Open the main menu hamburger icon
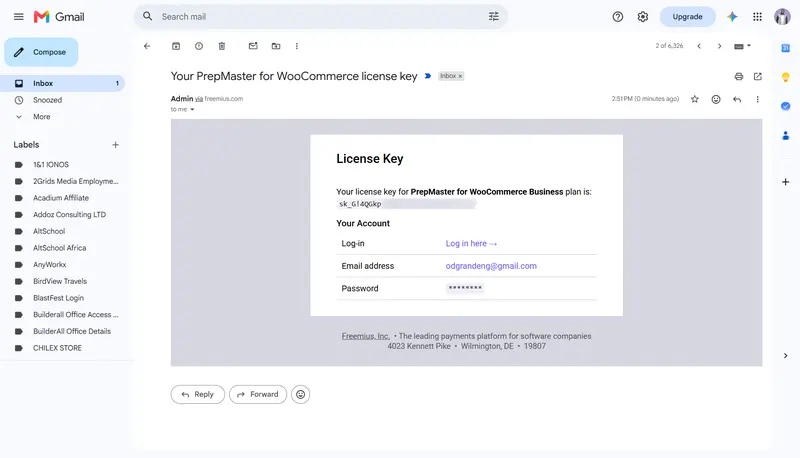This screenshot has width=800, height=458. [x=19, y=17]
